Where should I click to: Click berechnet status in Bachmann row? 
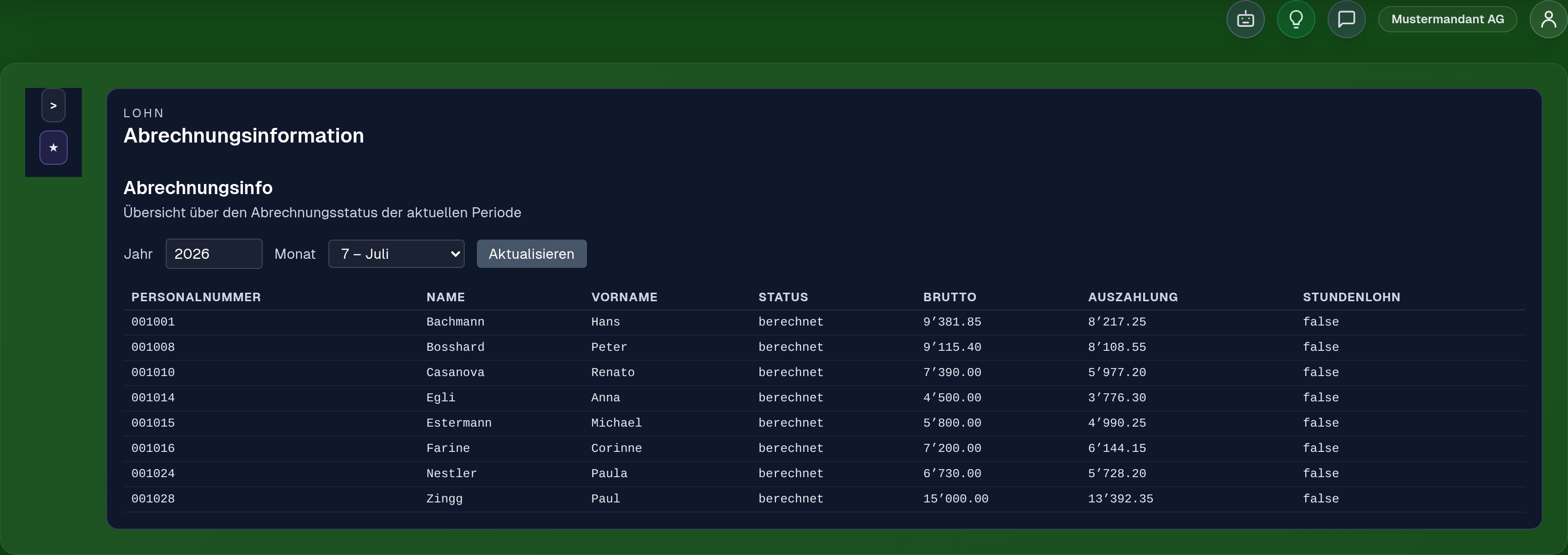pyautogui.click(x=791, y=321)
